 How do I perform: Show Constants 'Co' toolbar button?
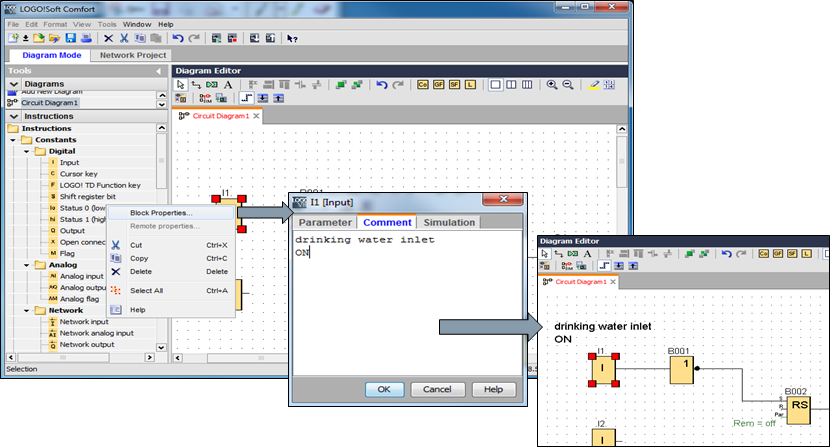point(423,86)
